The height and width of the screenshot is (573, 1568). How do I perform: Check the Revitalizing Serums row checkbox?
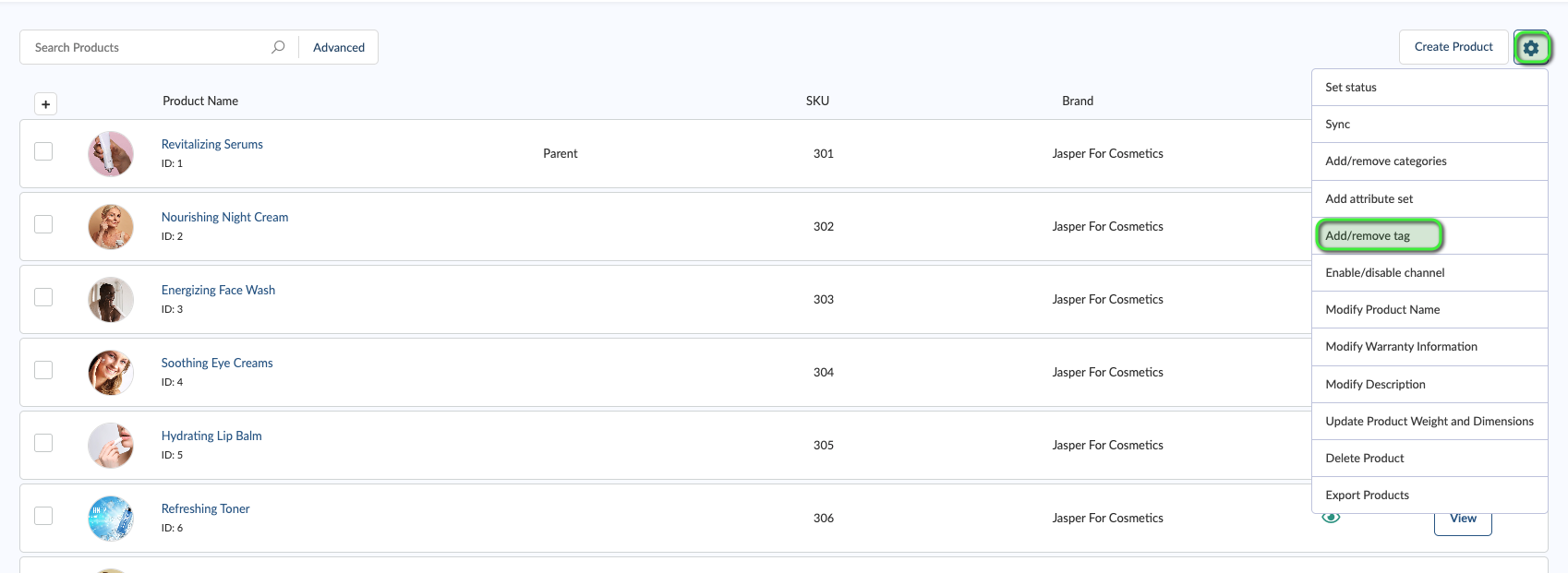43,151
